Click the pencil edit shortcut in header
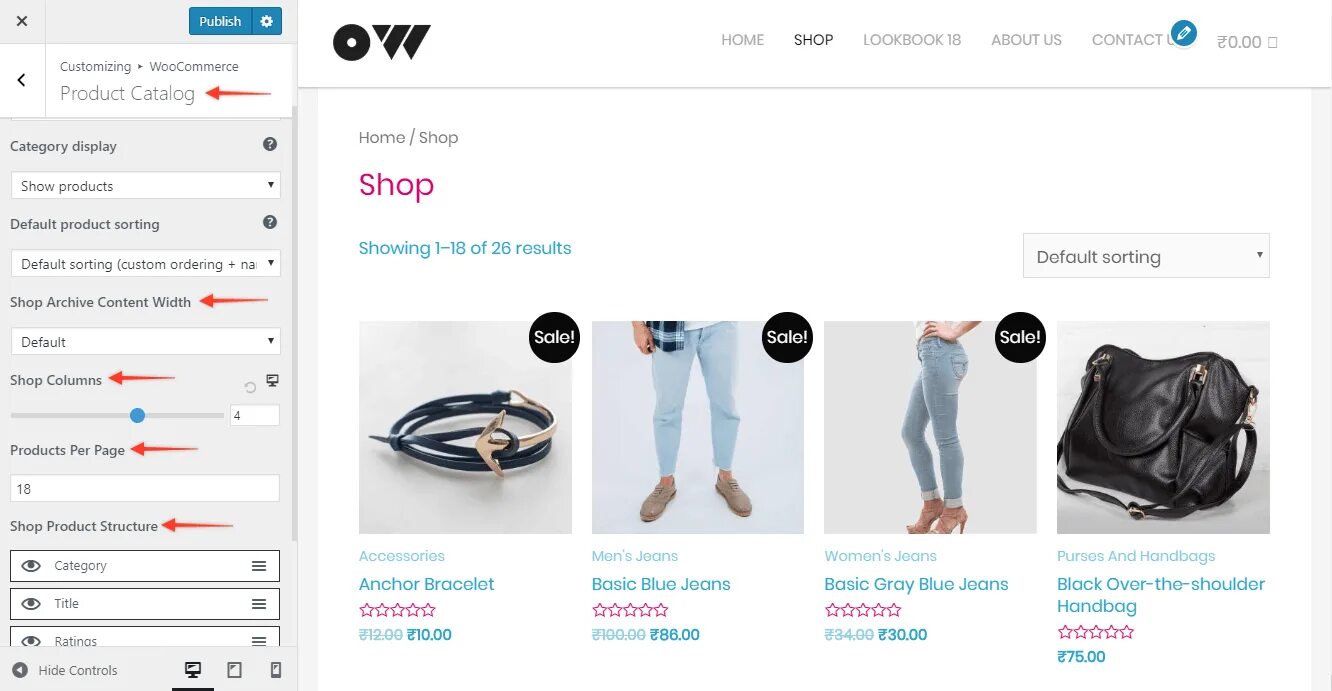Screen dimensions: 1332x691 1184,33
